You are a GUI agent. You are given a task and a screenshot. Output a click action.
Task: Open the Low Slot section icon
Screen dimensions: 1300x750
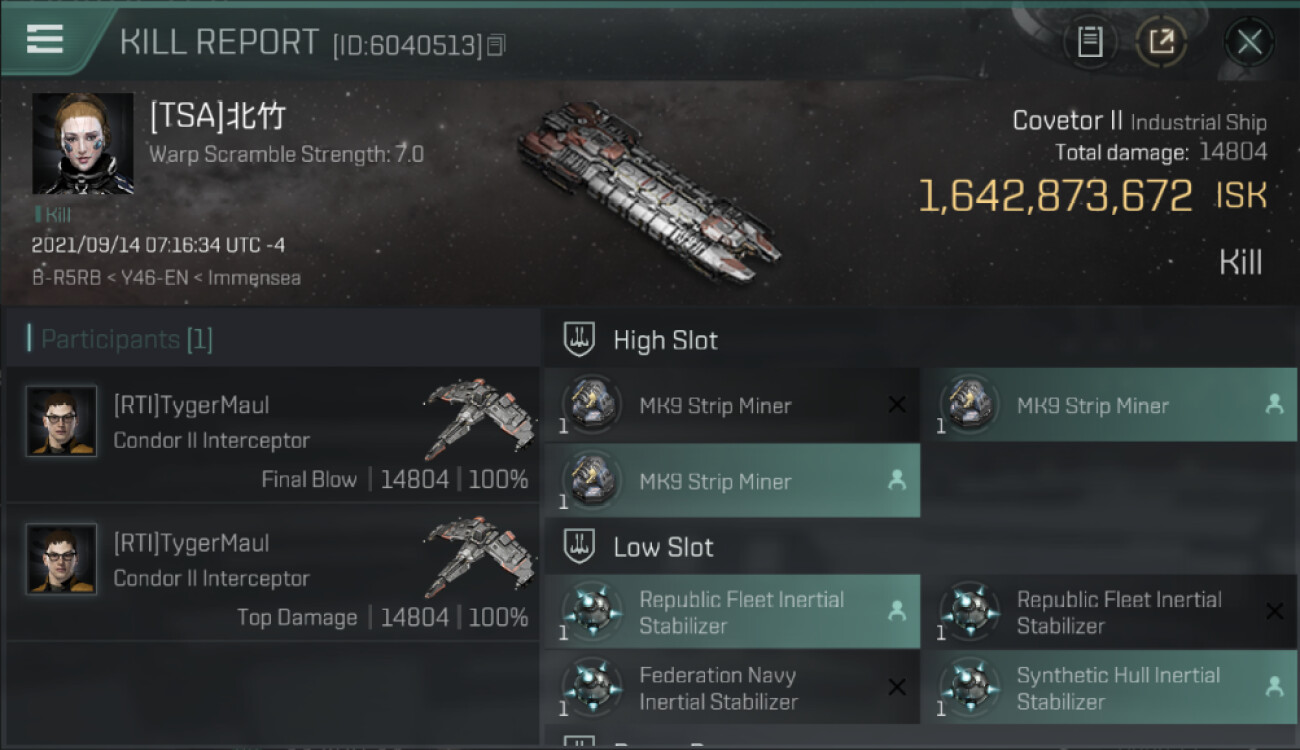point(580,547)
